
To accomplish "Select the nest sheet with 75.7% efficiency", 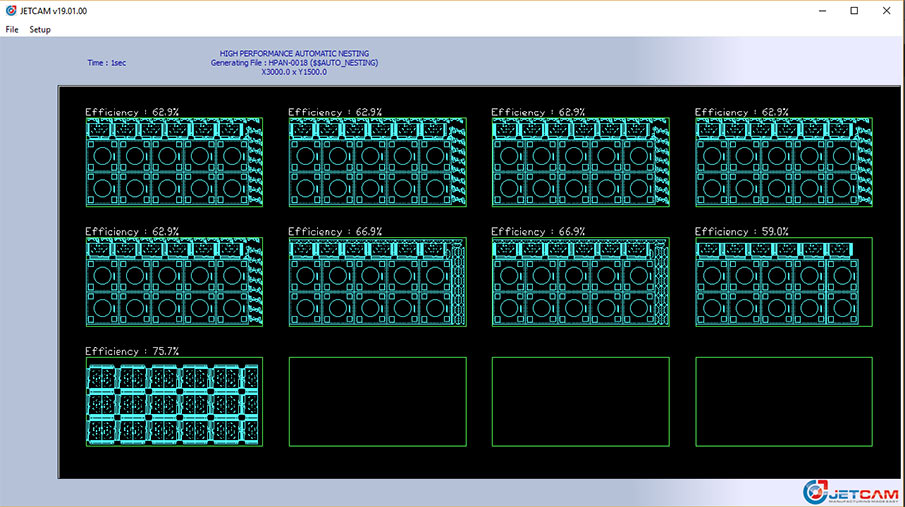I will pos(174,401).
